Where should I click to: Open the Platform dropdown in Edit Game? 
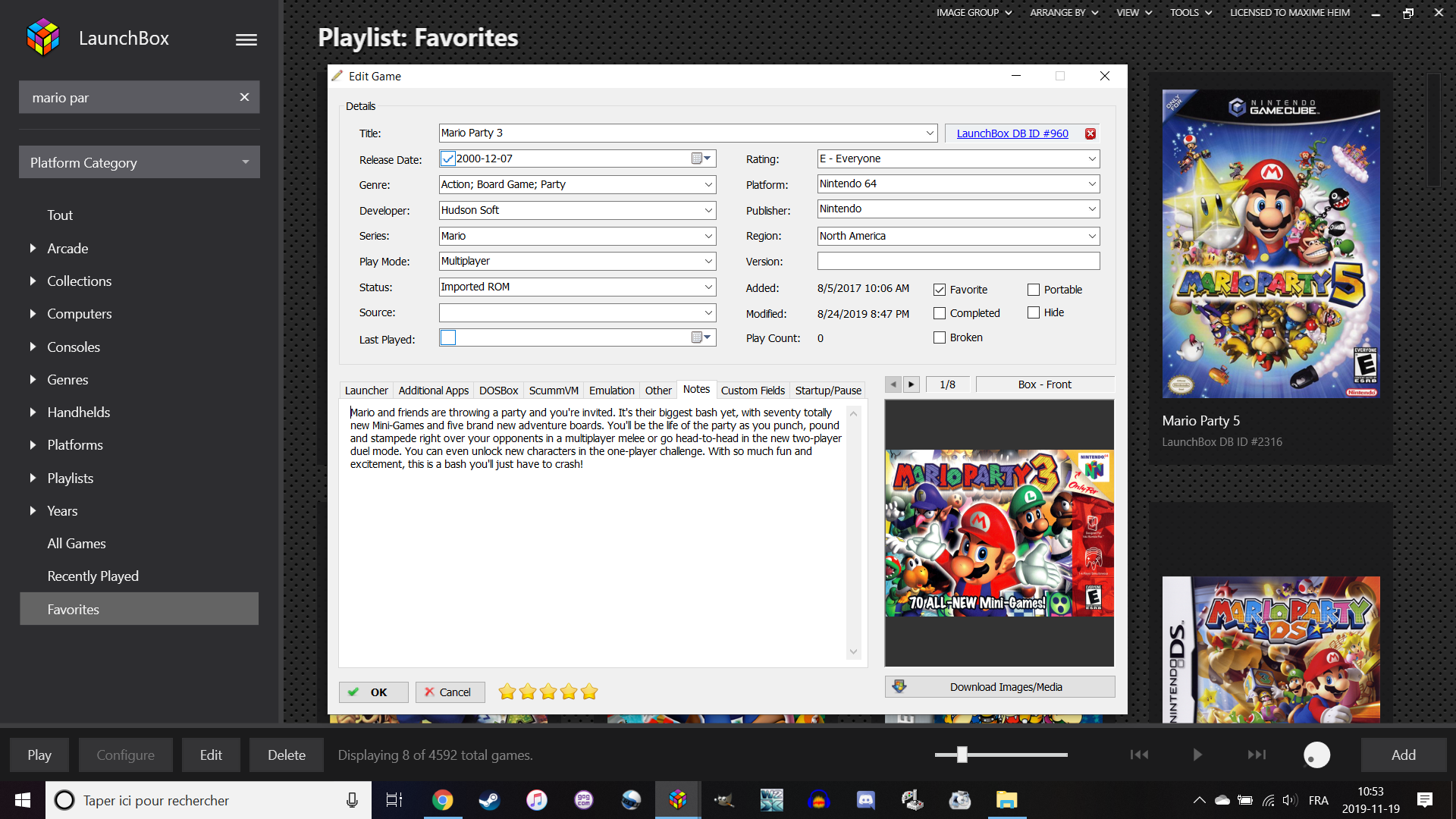pos(1092,184)
